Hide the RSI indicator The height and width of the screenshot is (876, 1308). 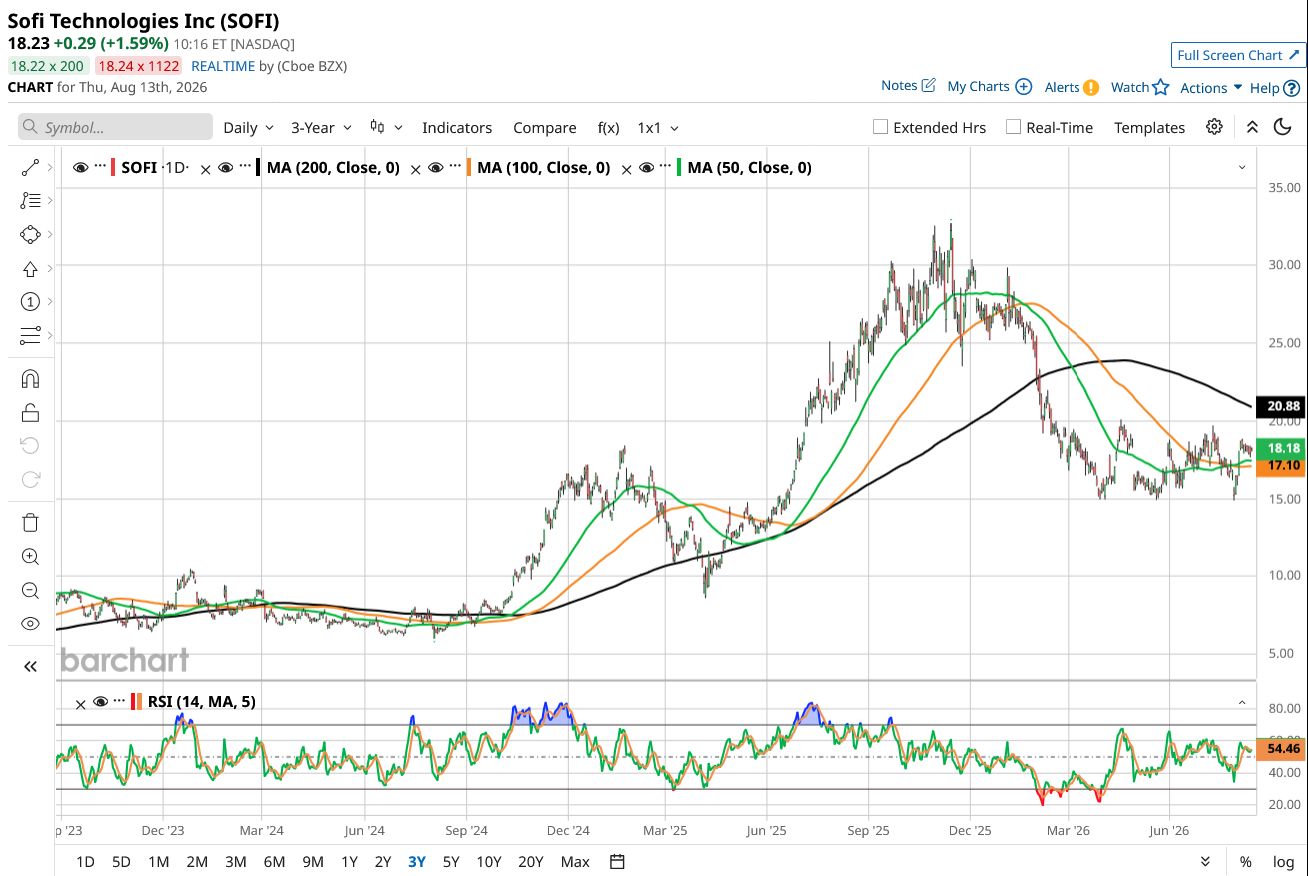pyautogui.click(x=100, y=702)
